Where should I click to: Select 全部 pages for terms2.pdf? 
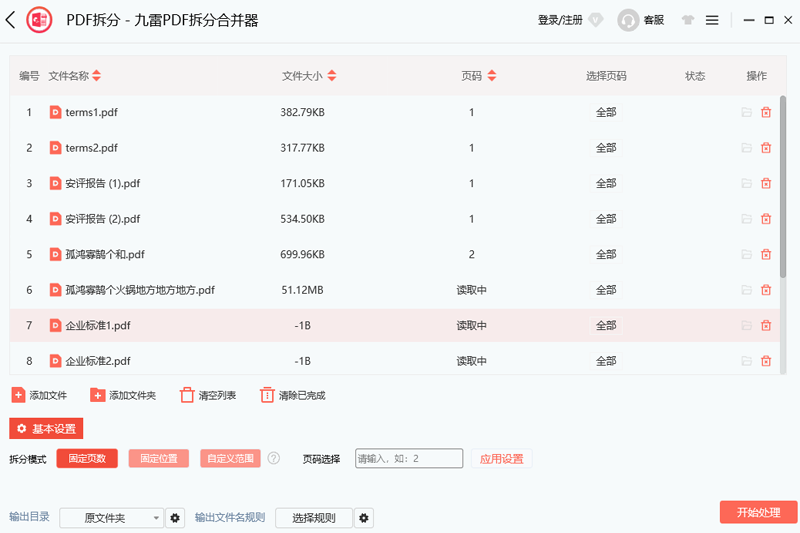(606, 148)
